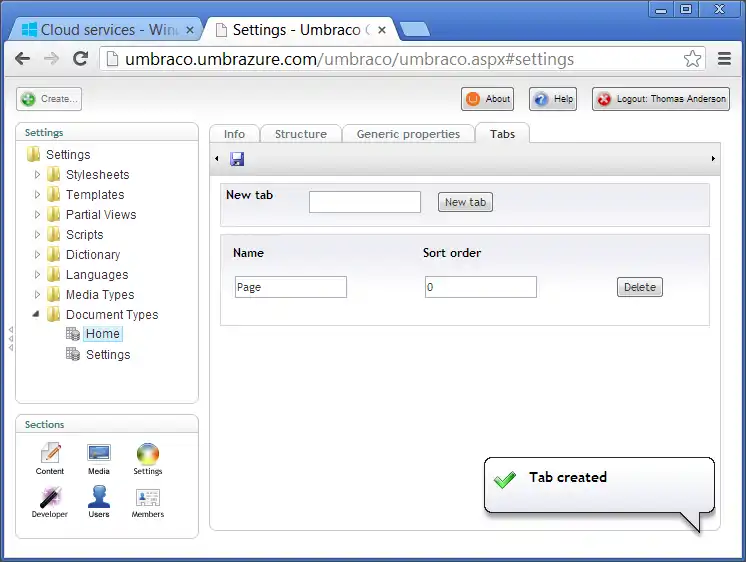Open Chrome hamburger menu
This screenshot has height=562, width=746.
pyautogui.click(x=724, y=59)
